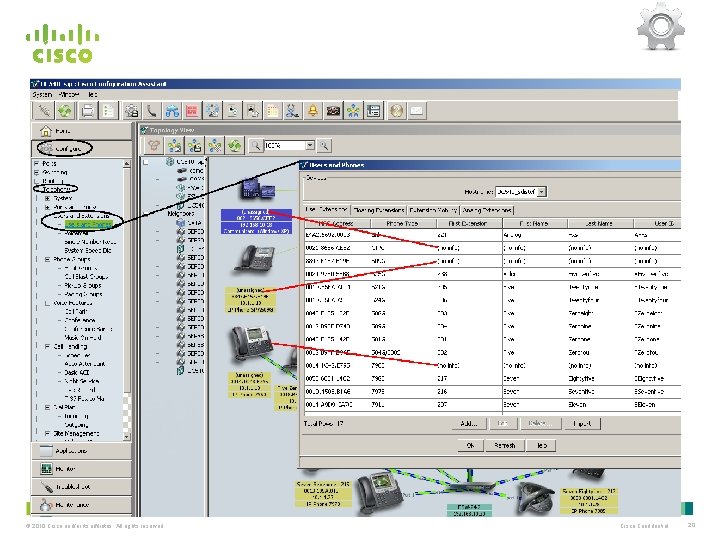Image resolution: width=720 pixels, height=540 pixels.
Task: Sort by the Last Name column header
Action: [x=600, y=224]
